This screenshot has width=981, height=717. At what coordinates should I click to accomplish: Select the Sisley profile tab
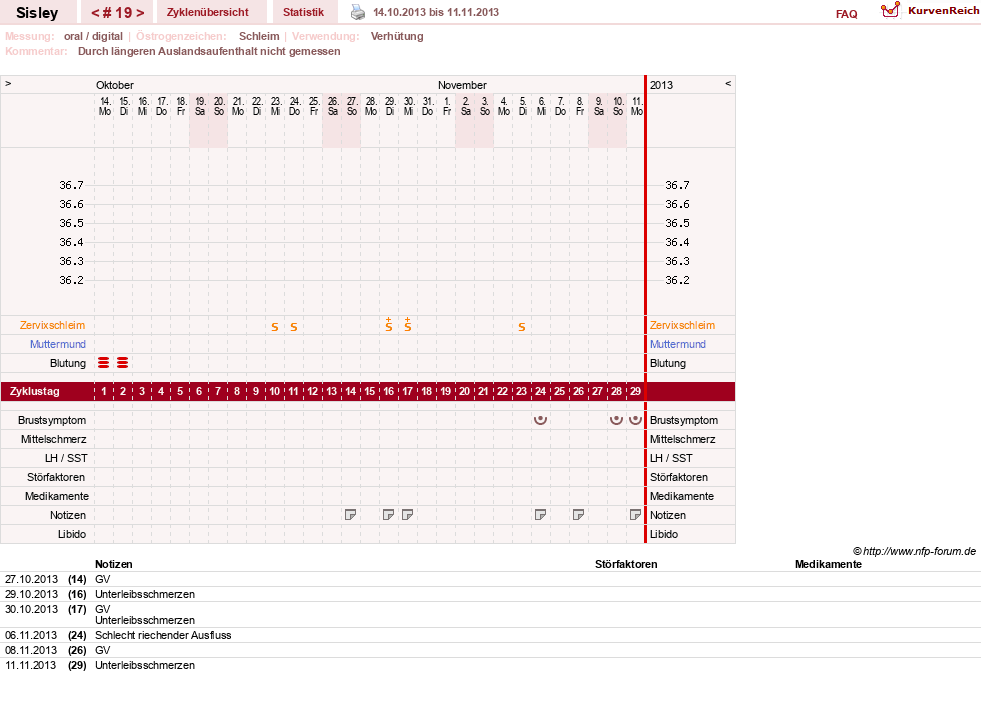tap(37, 13)
